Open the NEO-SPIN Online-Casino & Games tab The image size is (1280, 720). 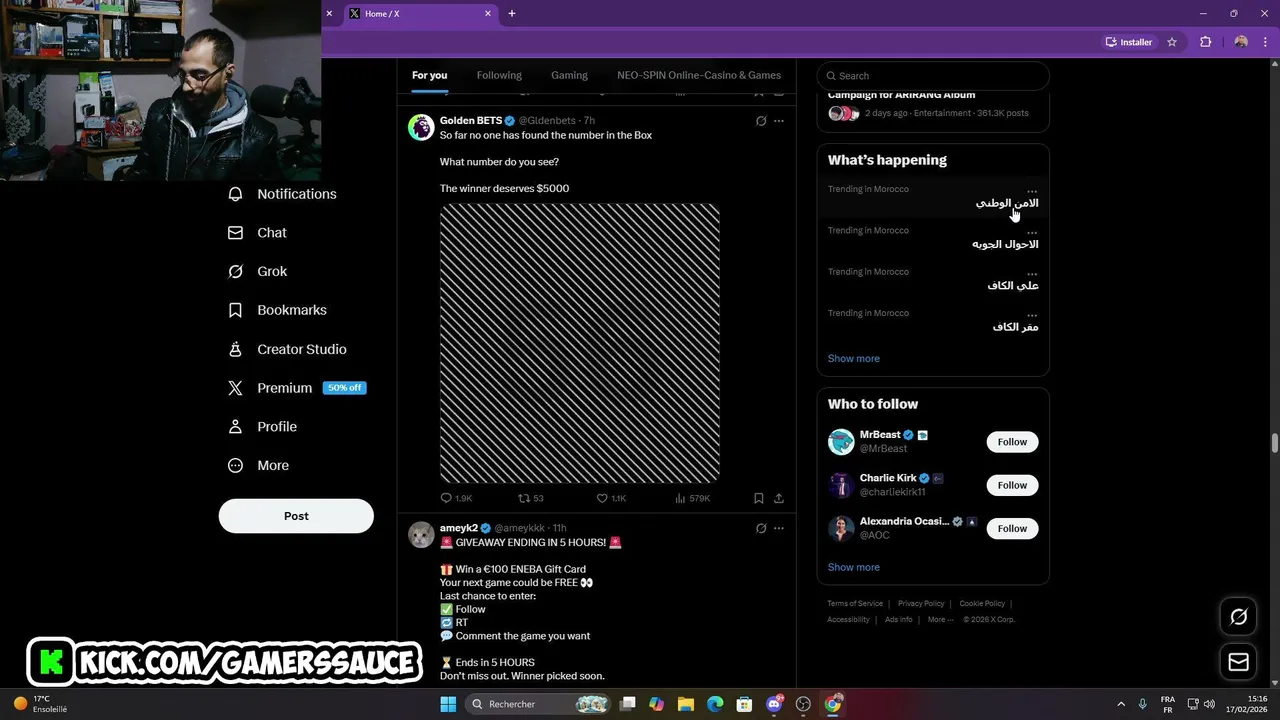[x=699, y=75]
